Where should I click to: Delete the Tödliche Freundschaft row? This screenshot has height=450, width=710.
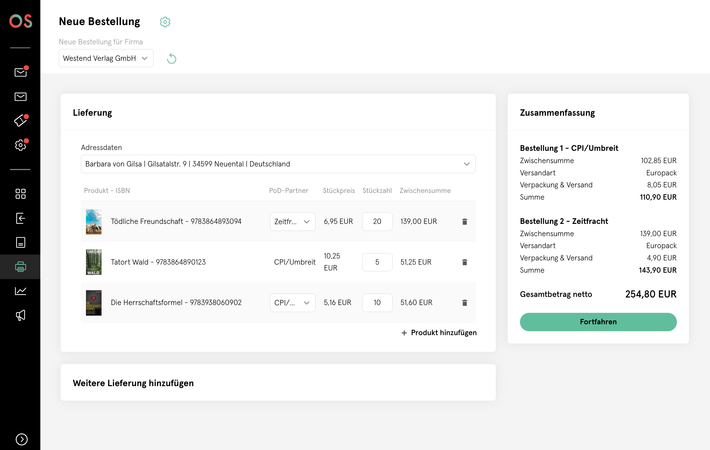click(465, 222)
